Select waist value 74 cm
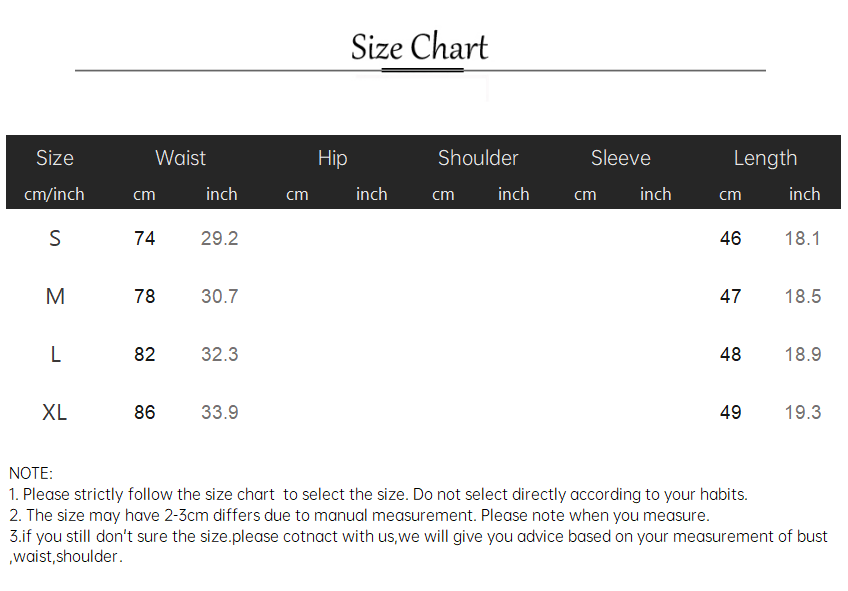The height and width of the screenshot is (591, 848). pyautogui.click(x=144, y=238)
